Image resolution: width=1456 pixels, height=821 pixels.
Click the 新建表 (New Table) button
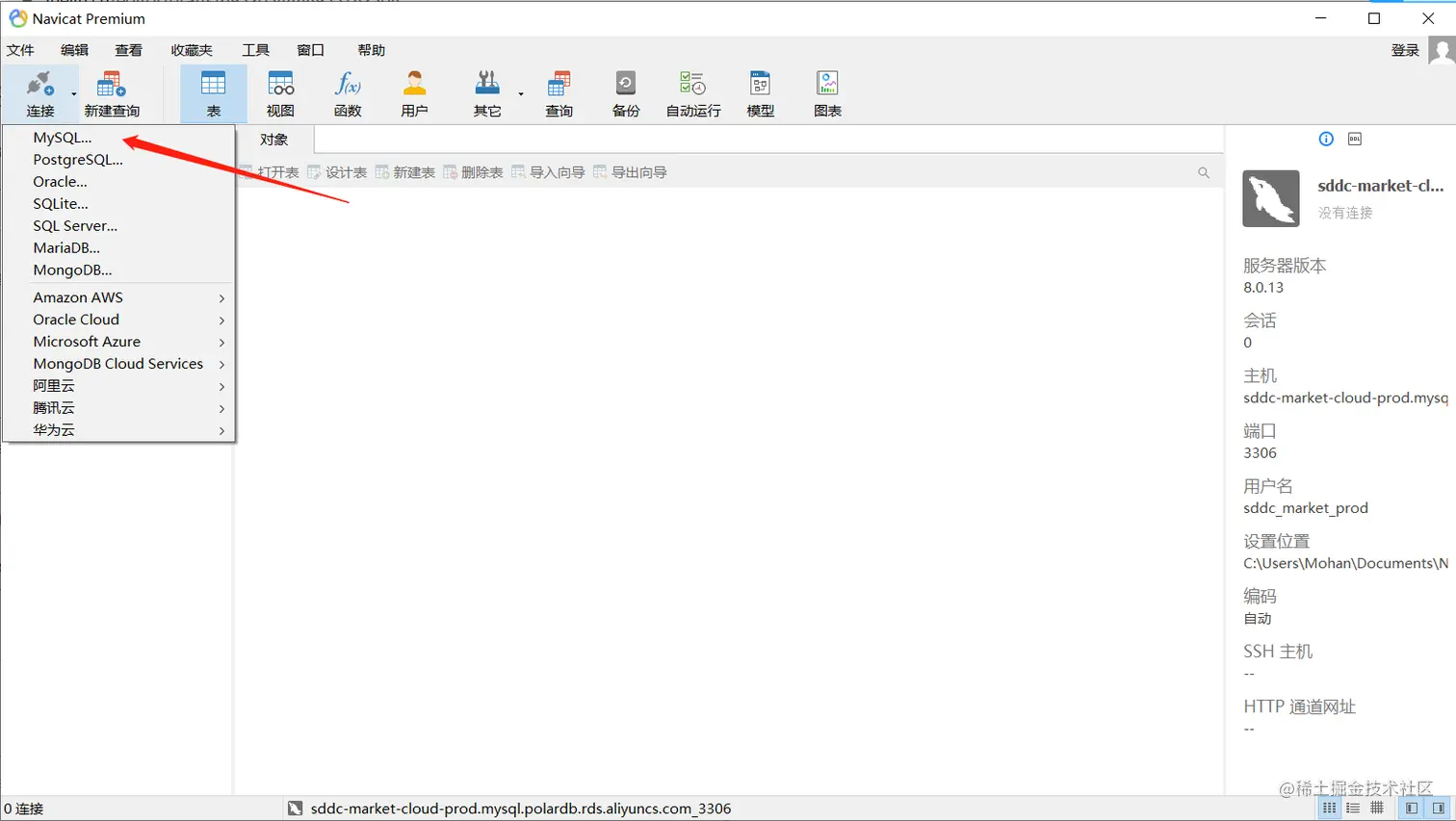point(405,172)
